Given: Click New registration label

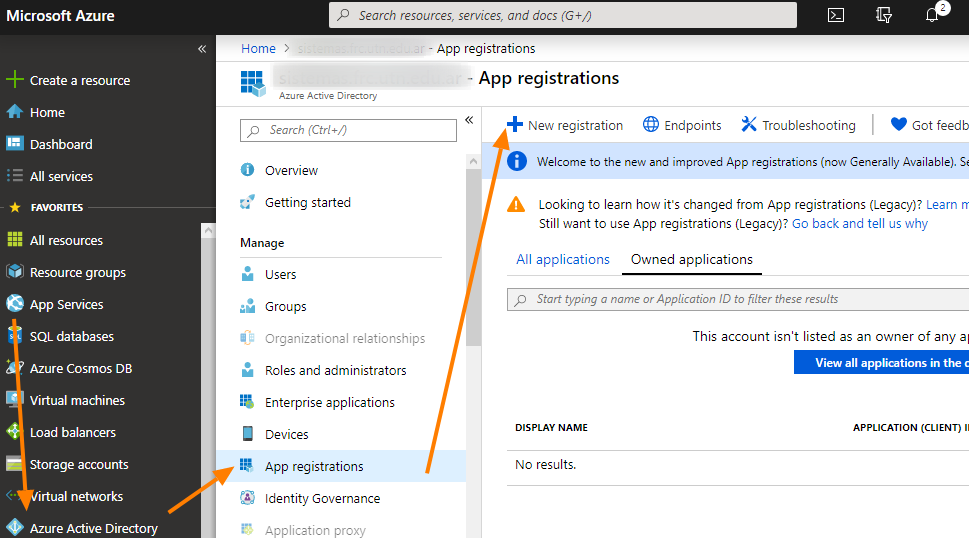Looking at the screenshot, I should pos(575,125).
